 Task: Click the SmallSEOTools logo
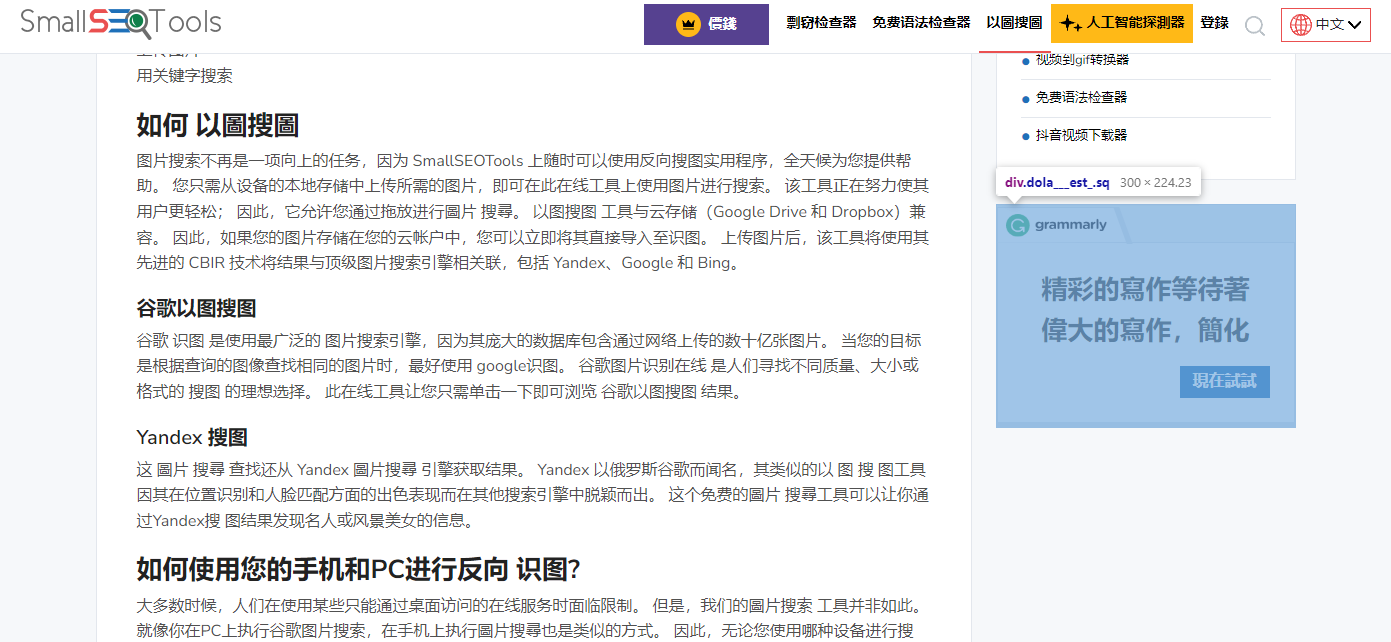pyautogui.click(x=121, y=22)
